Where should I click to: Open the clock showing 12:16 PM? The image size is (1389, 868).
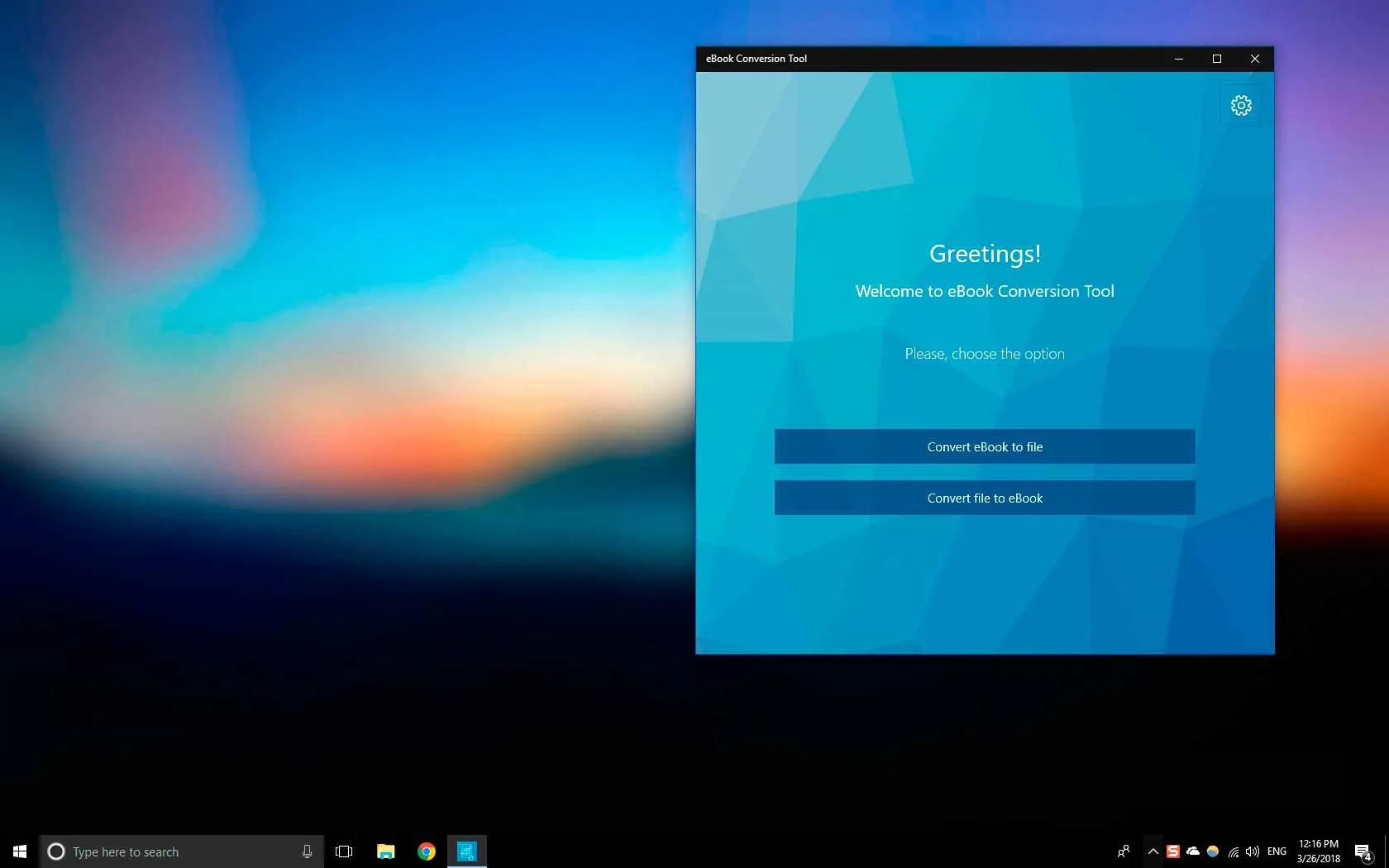pyautogui.click(x=1318, y=851)
